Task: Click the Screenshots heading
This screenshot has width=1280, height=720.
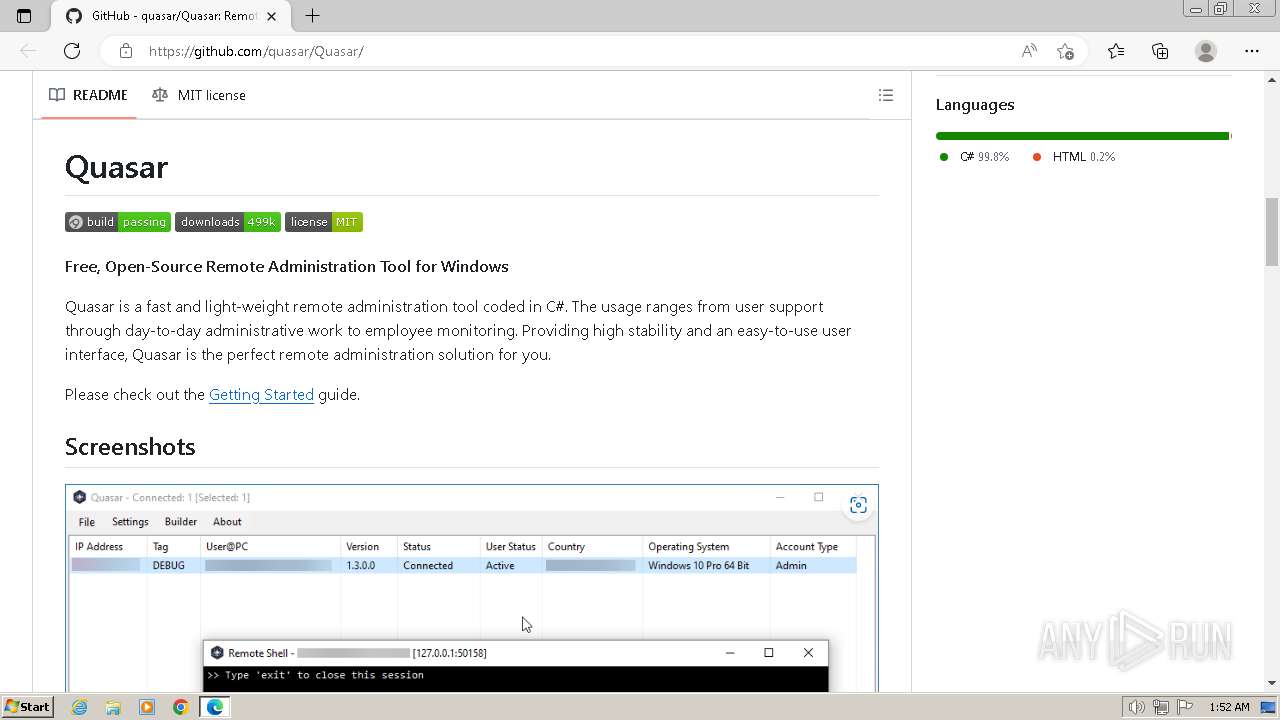Action: pos(130,447)
